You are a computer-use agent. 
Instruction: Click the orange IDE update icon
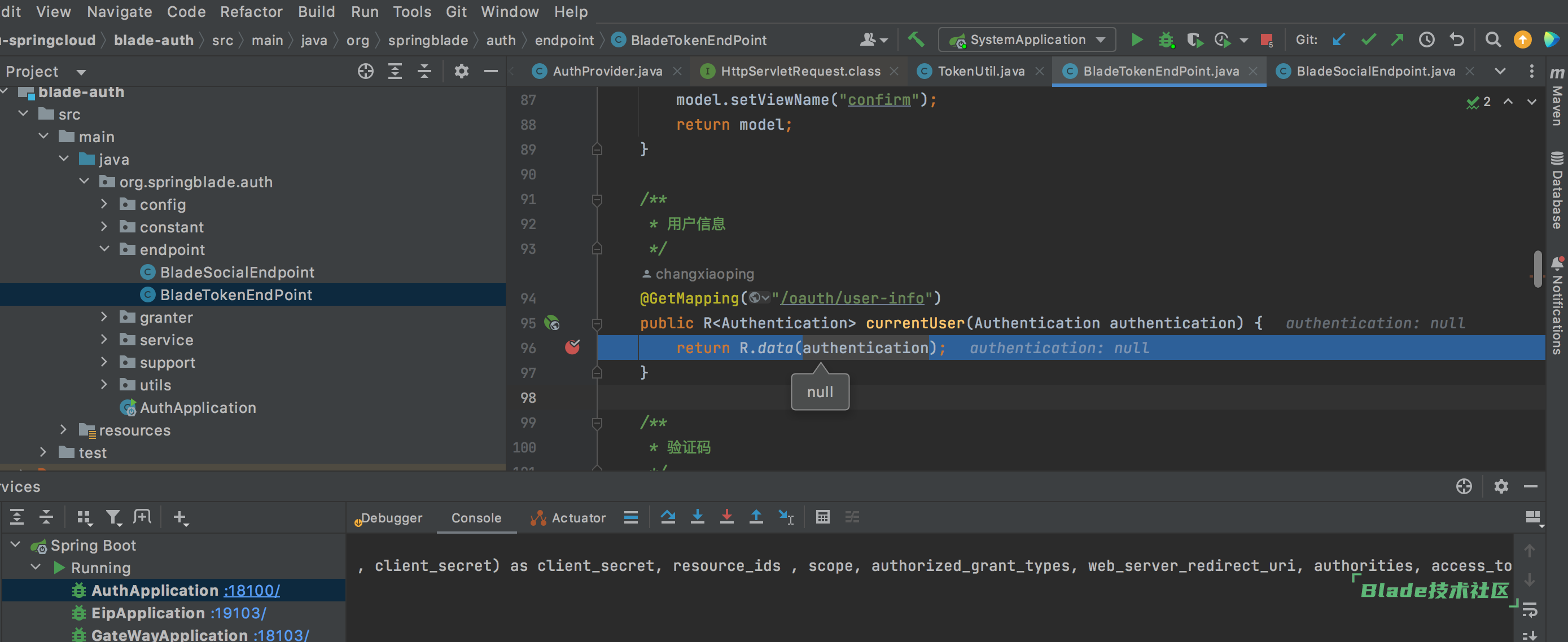1522,40
